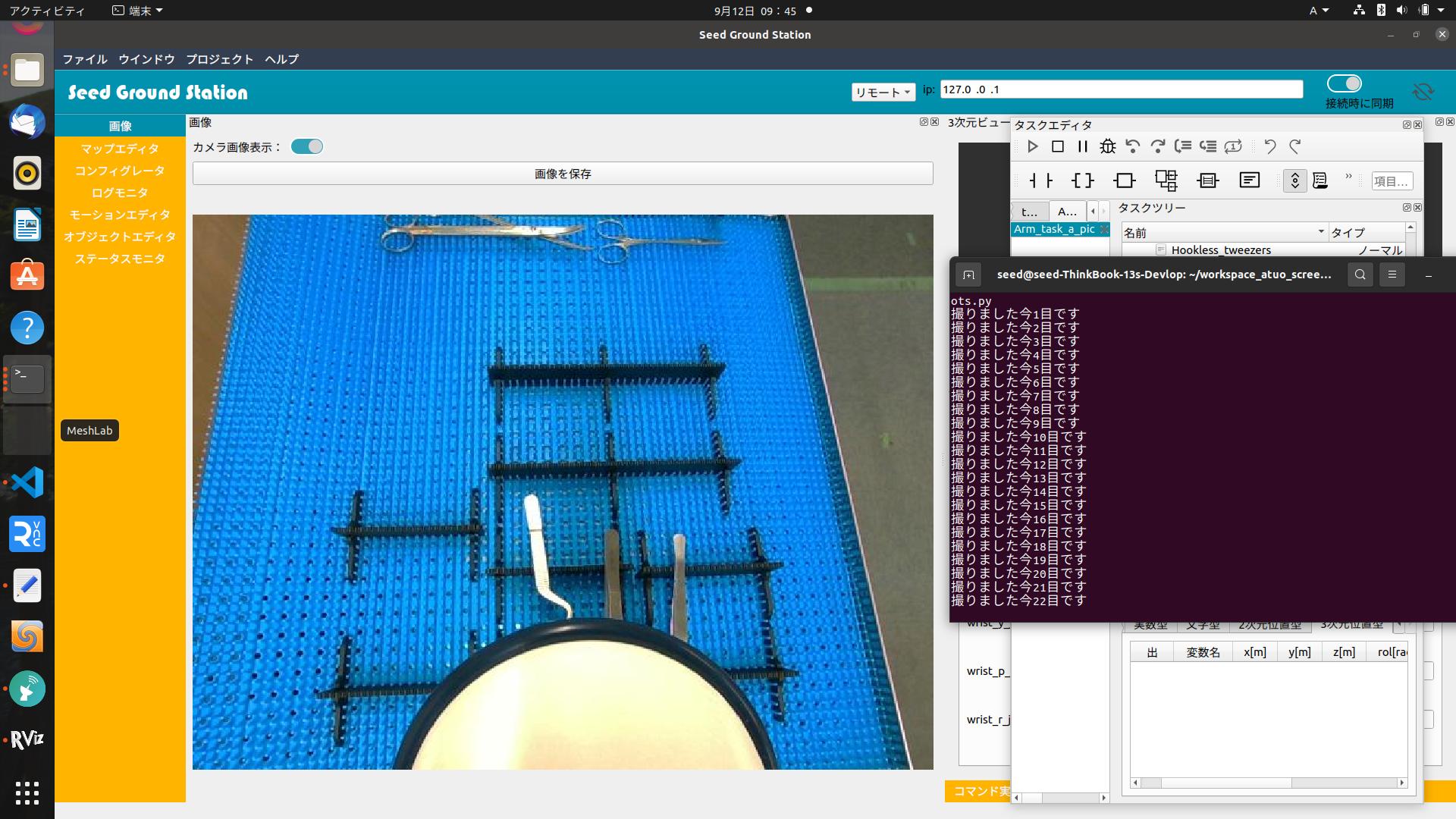This screenshot has width=1456, height=819.
Task: Add a new terminal tab
Action: [x=968, y=275]
